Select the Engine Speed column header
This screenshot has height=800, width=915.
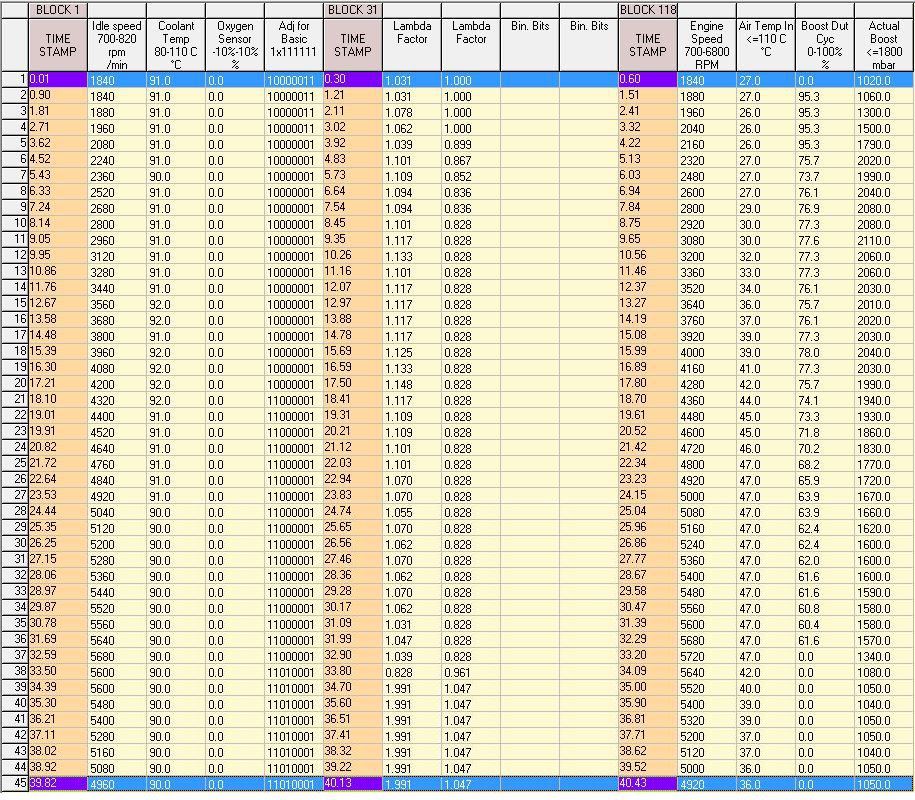(x=706, y=45)
